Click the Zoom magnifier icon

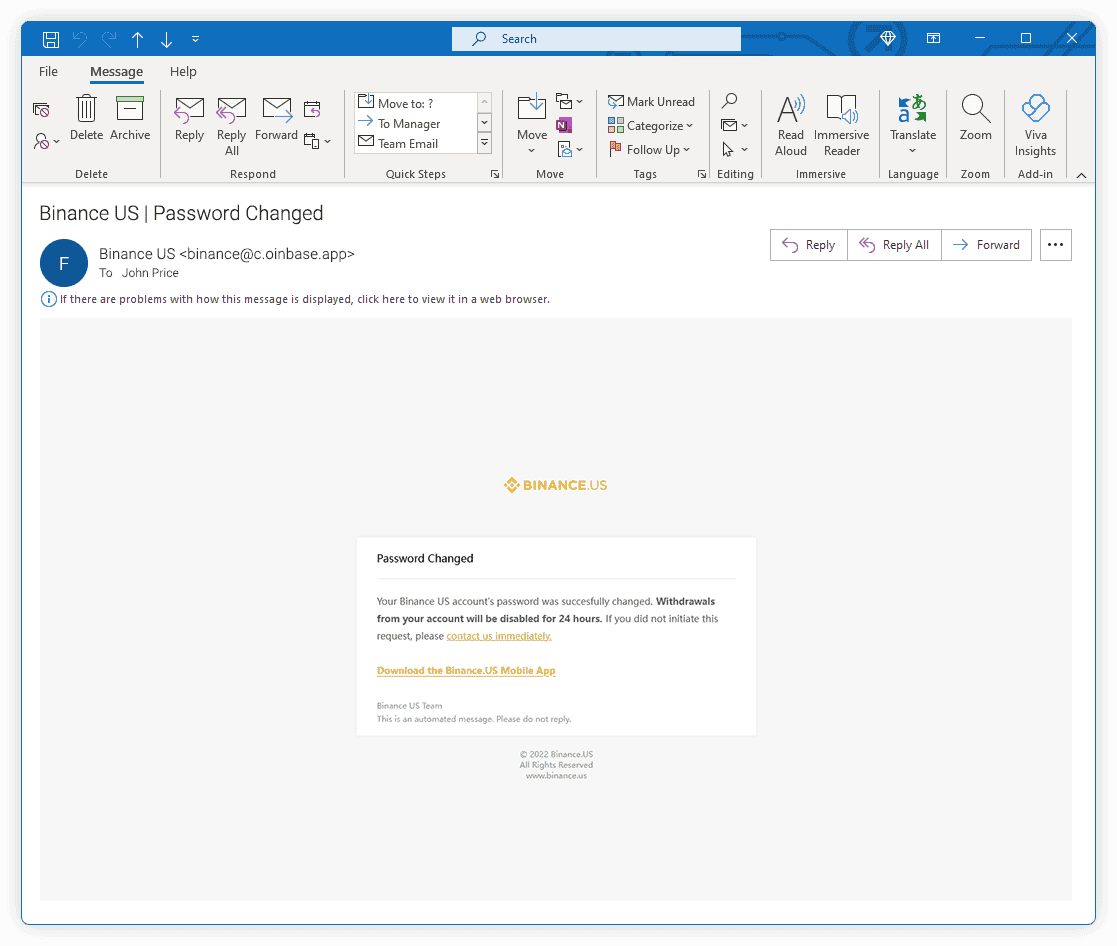(975, 109)
